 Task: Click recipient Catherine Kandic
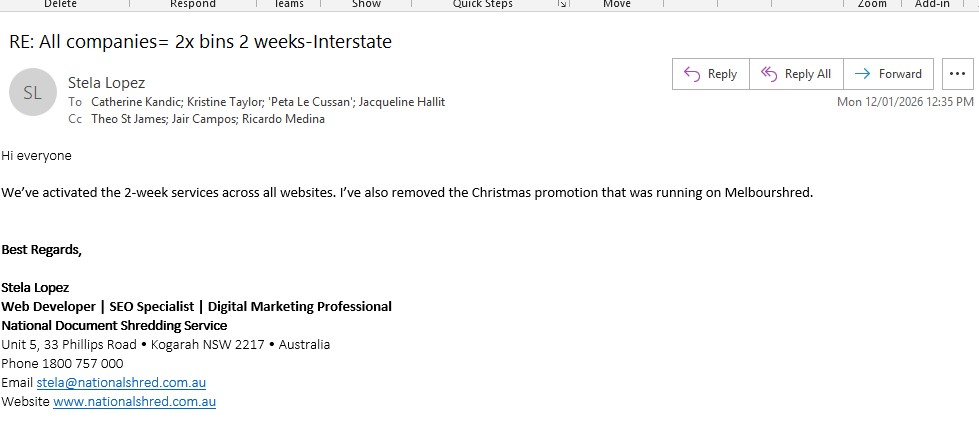pyautogui.click(x=132, y=102)
